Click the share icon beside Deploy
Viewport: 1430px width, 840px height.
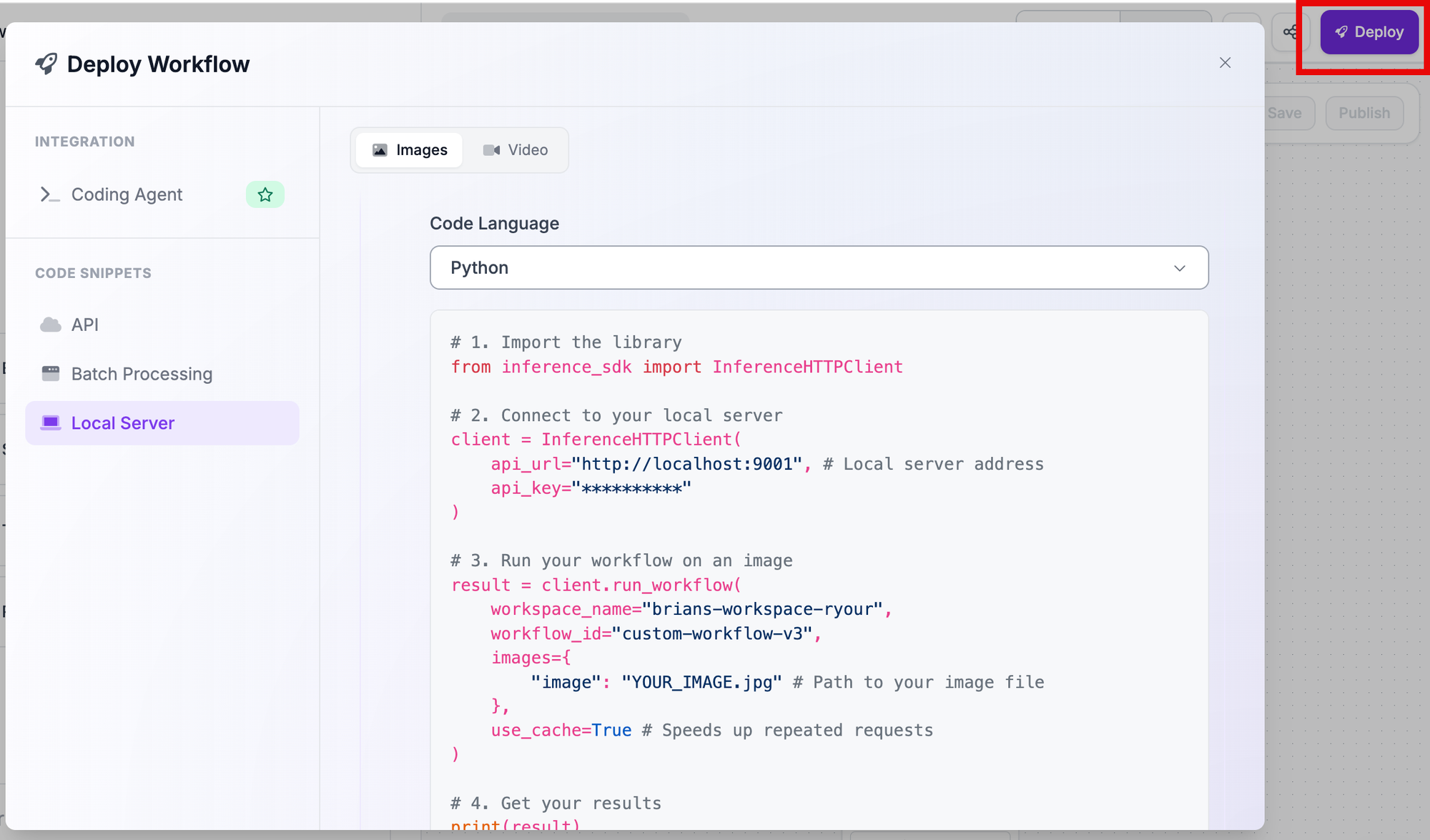coord(1291,32)
